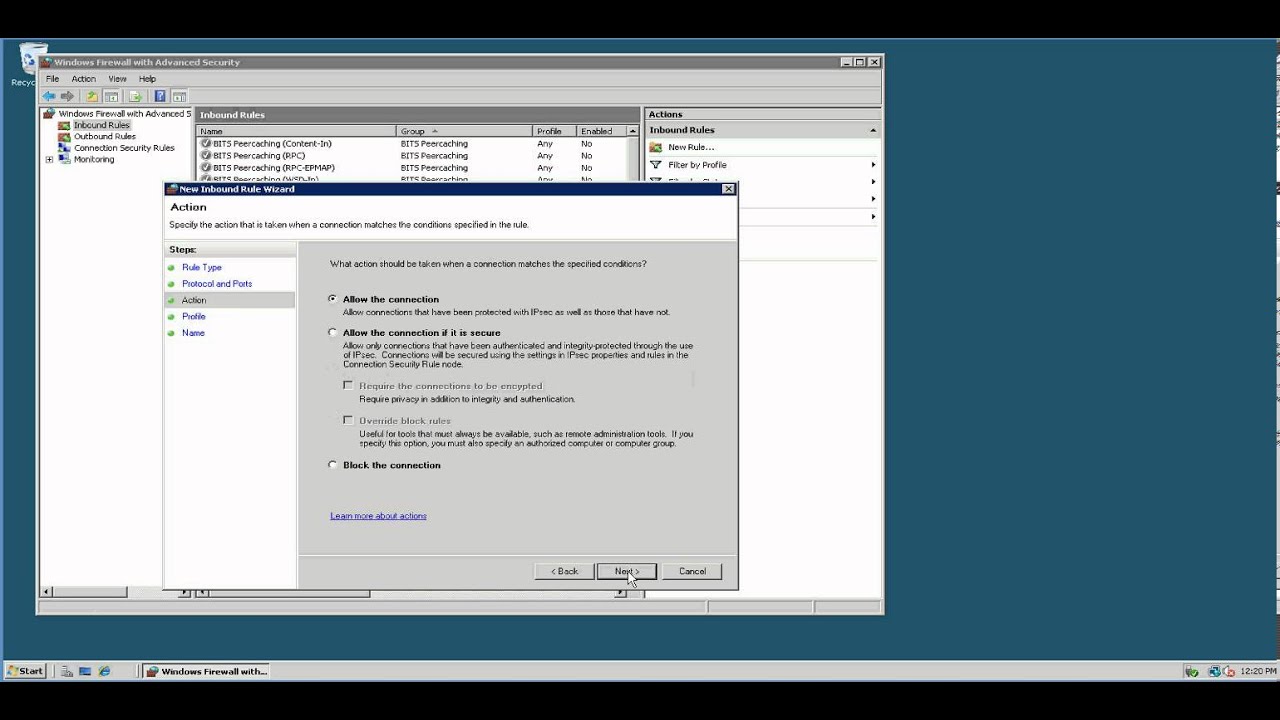This screenshot has width=1280, height=720.
Task: Tick 'Require the connections to be encrypted' checkbox
Action: pyautogui.click(x=348, y=385)
